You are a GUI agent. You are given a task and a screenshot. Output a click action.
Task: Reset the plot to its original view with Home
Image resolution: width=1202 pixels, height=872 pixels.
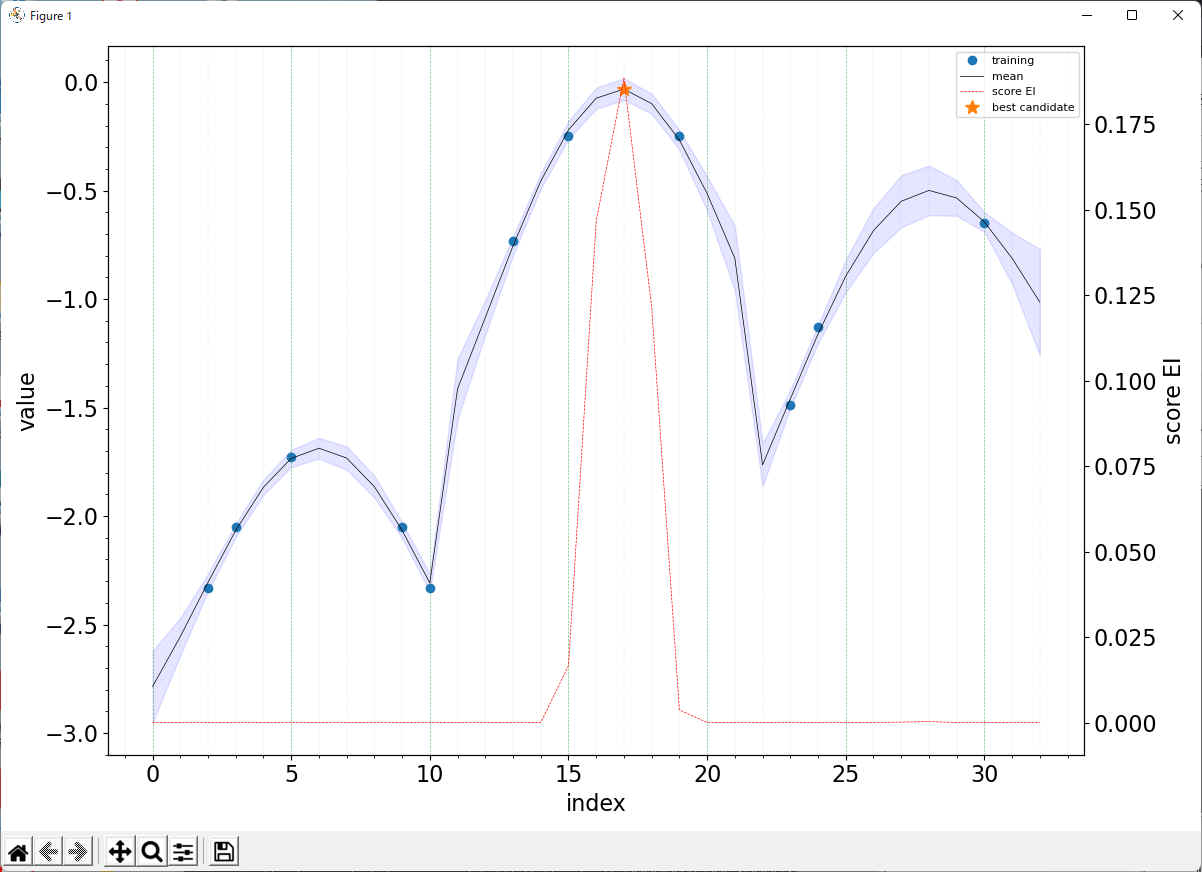tap(18, 852)
